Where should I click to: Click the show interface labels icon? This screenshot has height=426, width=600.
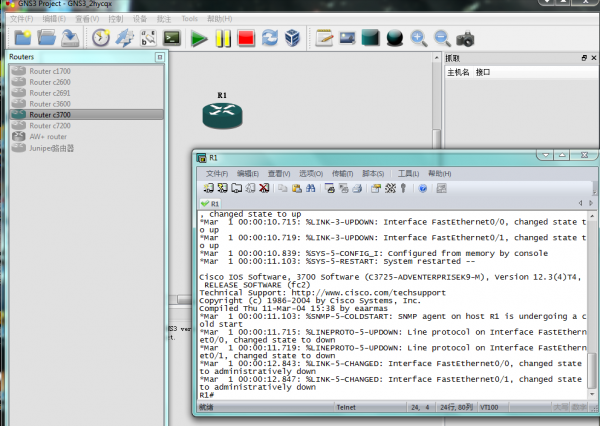coord(125,38)
